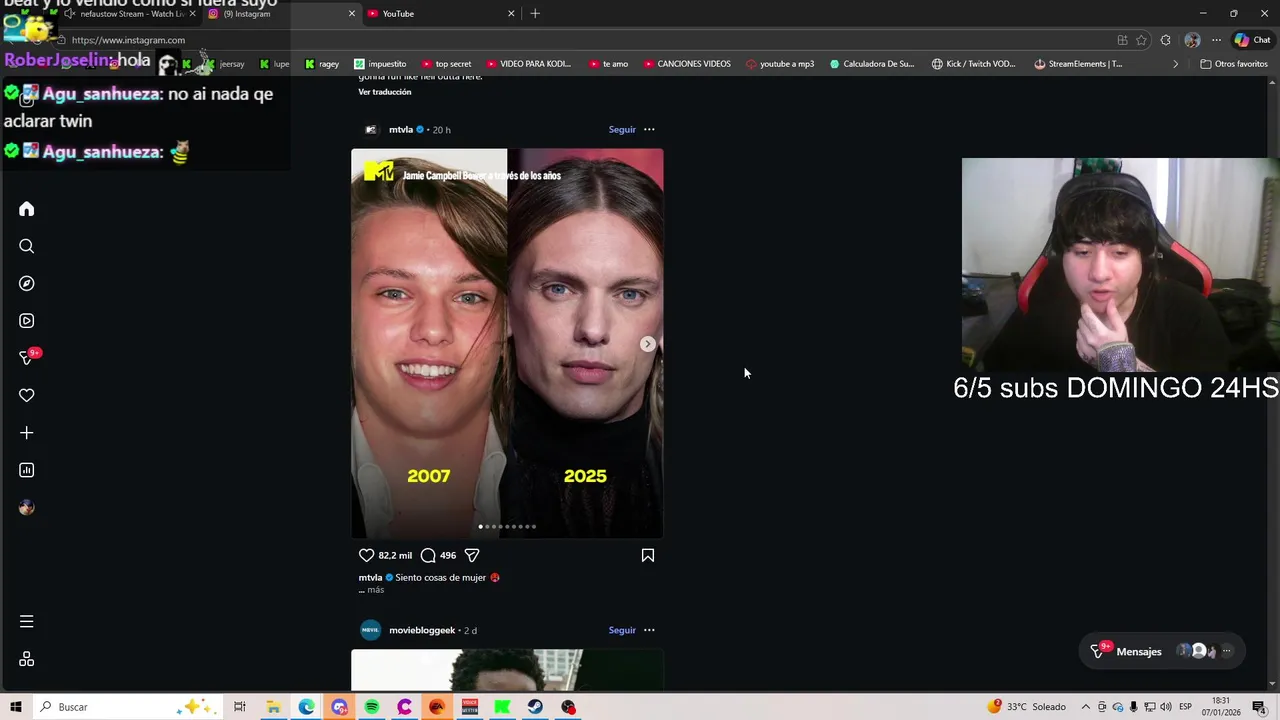
Task: Open Notifications heart in sidebar
Action: [x=27, y=396]
